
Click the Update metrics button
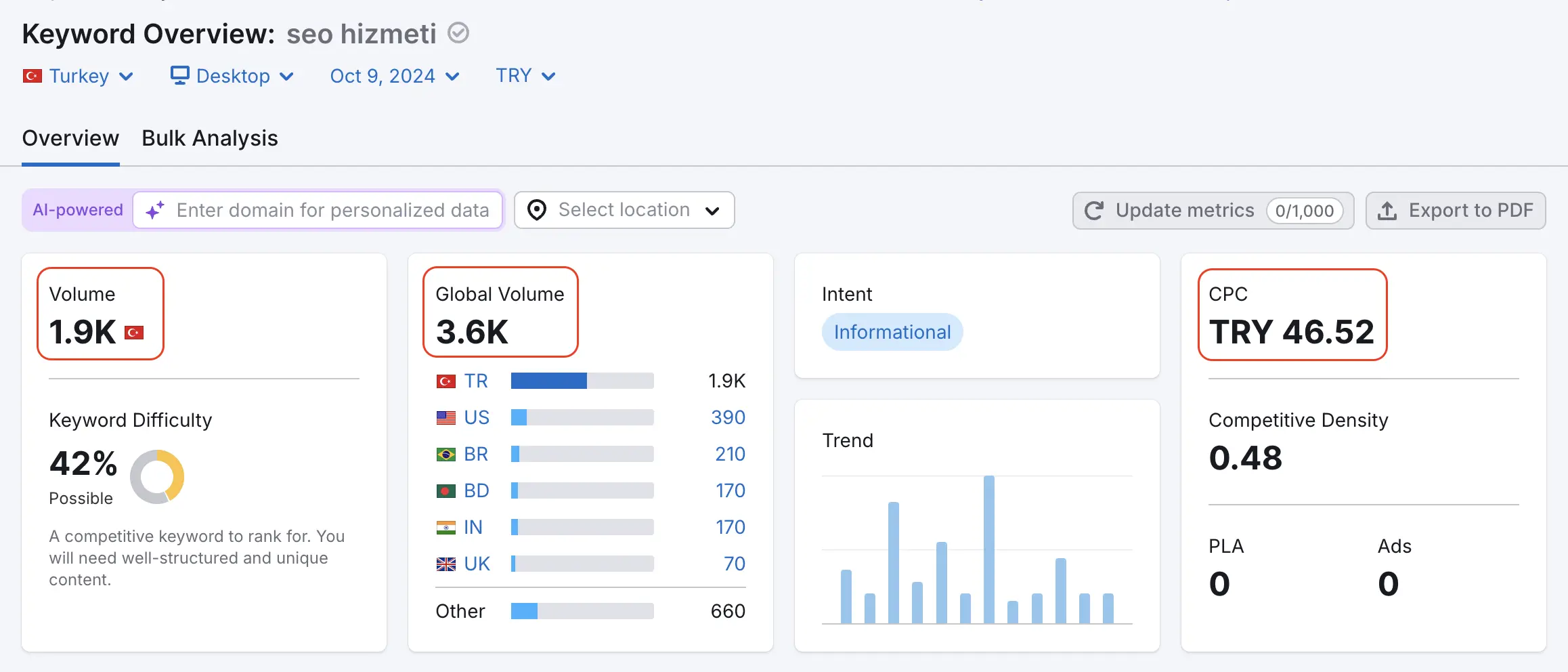tap(1213, 211)
